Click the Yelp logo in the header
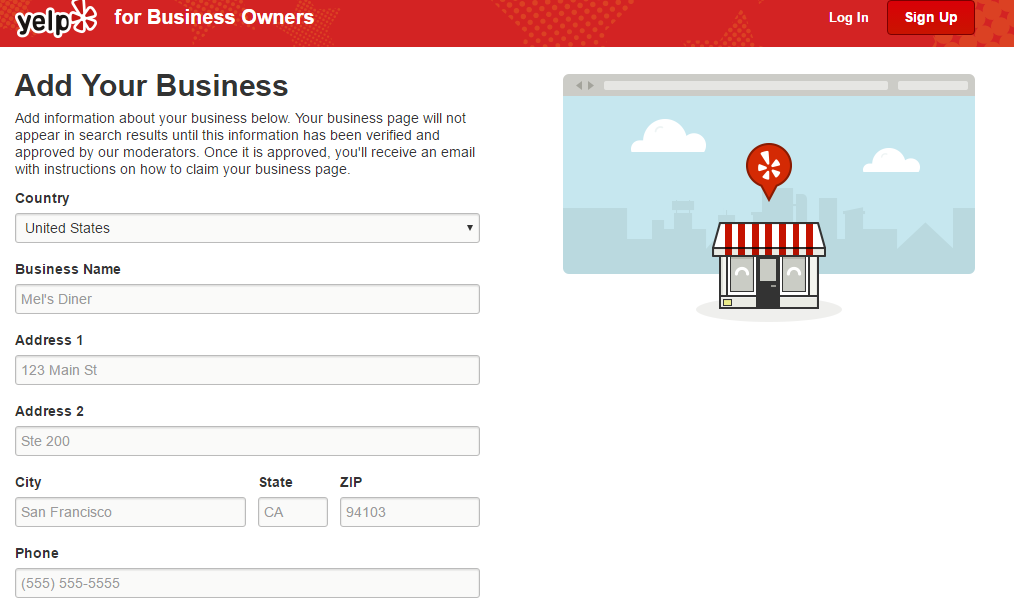 (x=56, y=18)
